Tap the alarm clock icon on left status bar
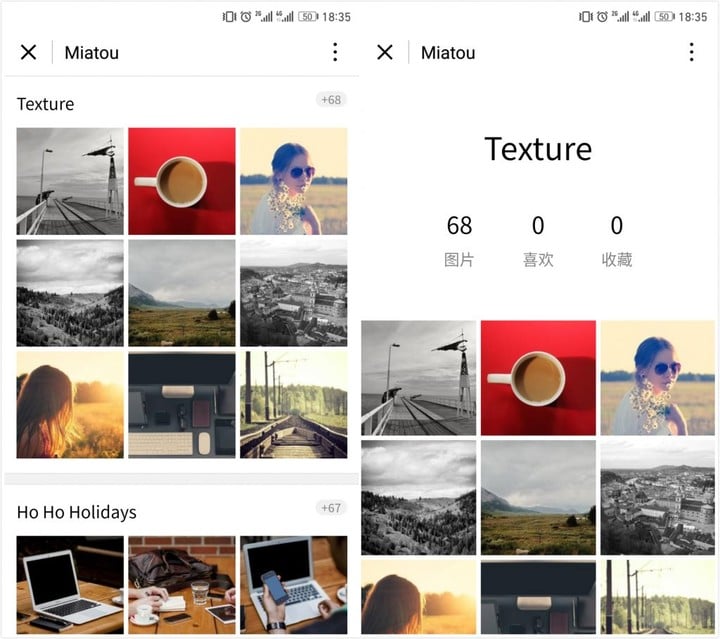The image size is (720, 639). click(246, 17)
